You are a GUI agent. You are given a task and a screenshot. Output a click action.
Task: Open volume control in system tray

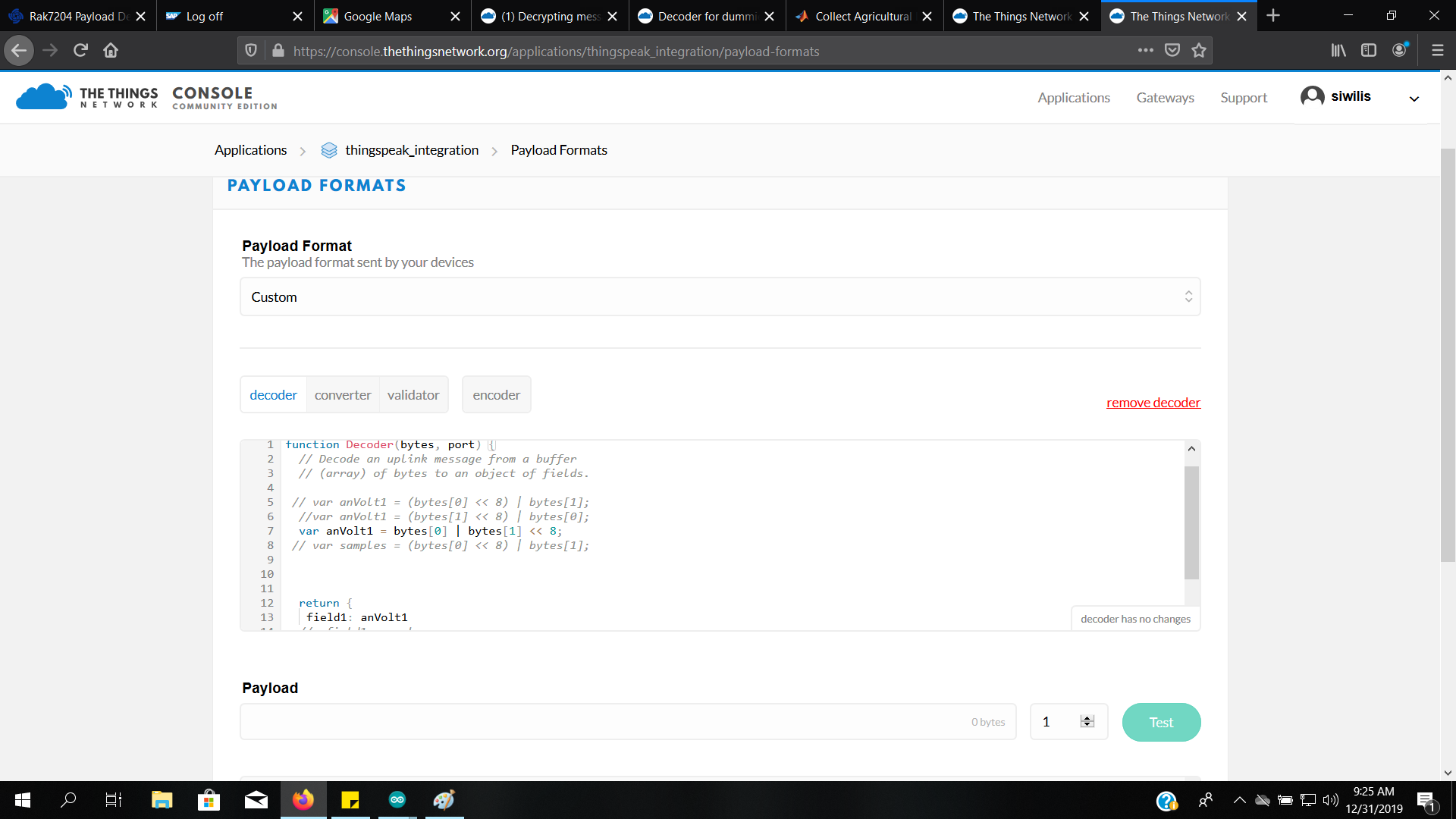click(x=1331, y=800)
